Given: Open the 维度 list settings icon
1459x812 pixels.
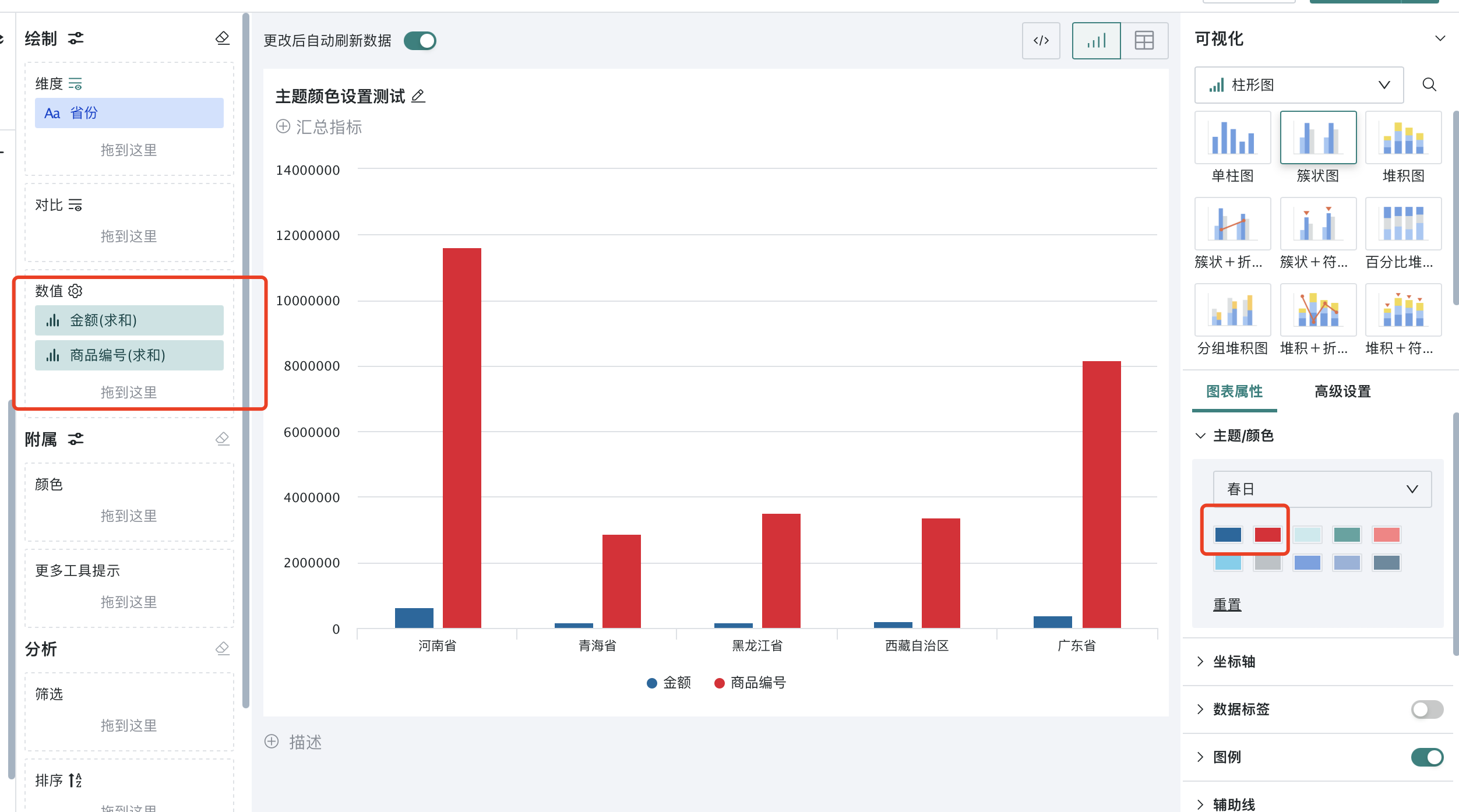Looking at the screenshot, I should [x=75, y=84].
